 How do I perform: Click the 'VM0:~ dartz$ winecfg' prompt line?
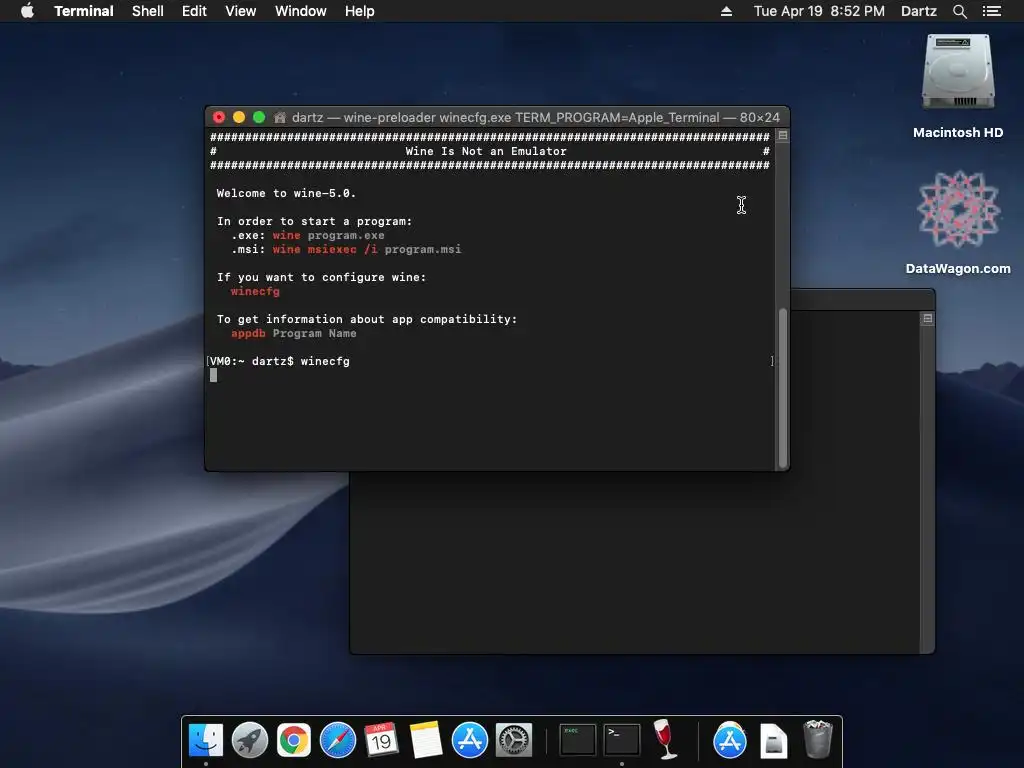click(280, 361)
